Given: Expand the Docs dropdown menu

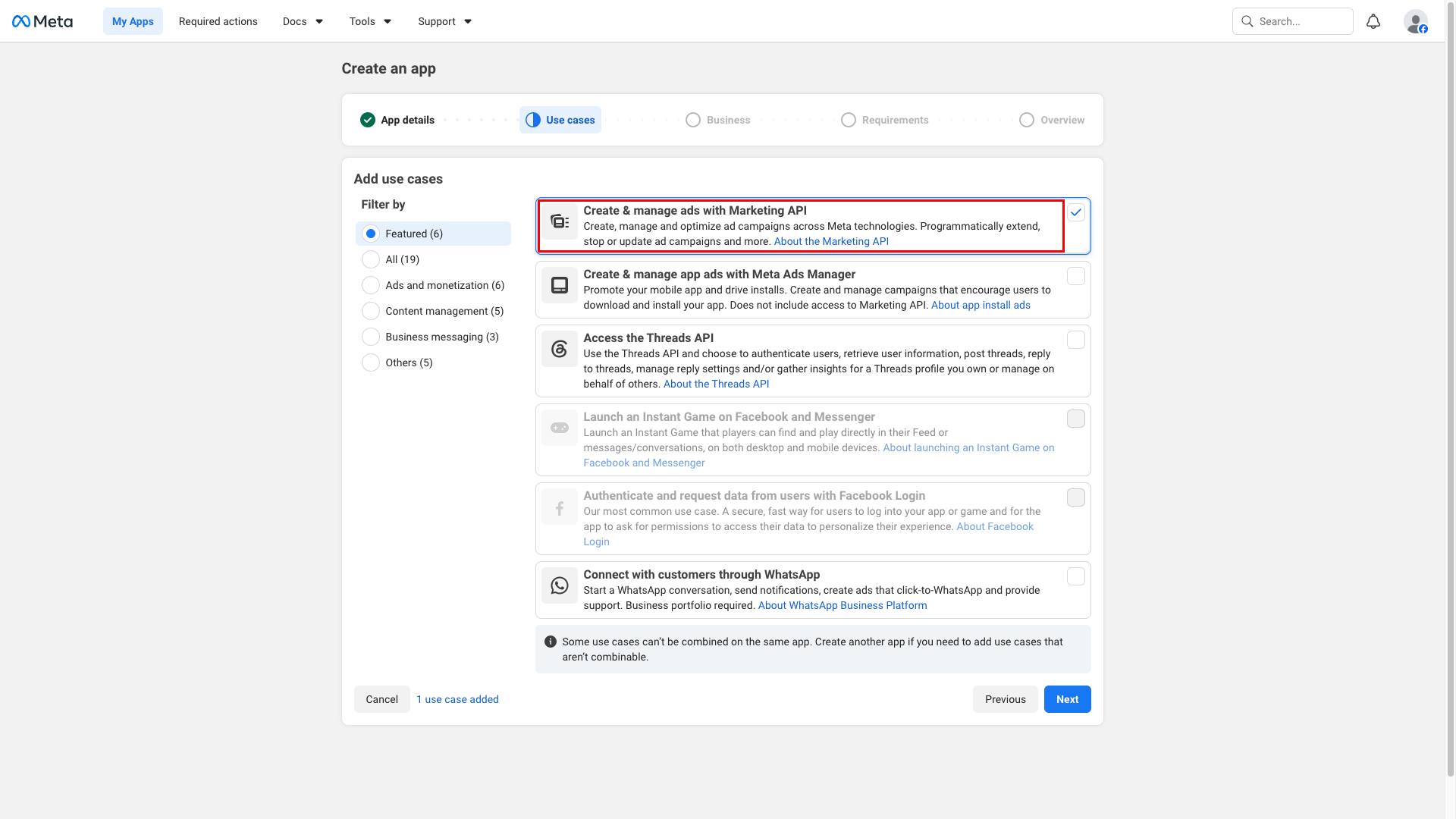Looking at the screenshot, I should 303,21.
